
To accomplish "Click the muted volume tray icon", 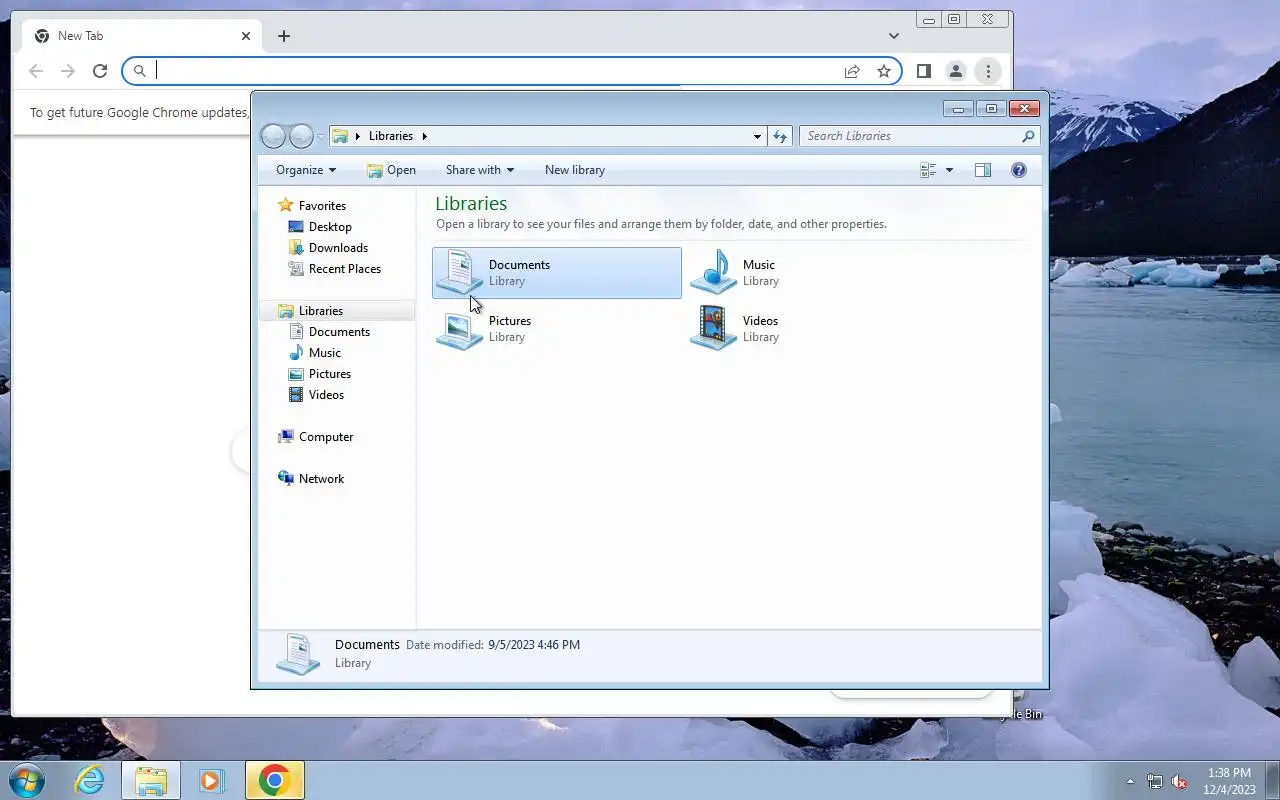I will [x=1180, y=781].
